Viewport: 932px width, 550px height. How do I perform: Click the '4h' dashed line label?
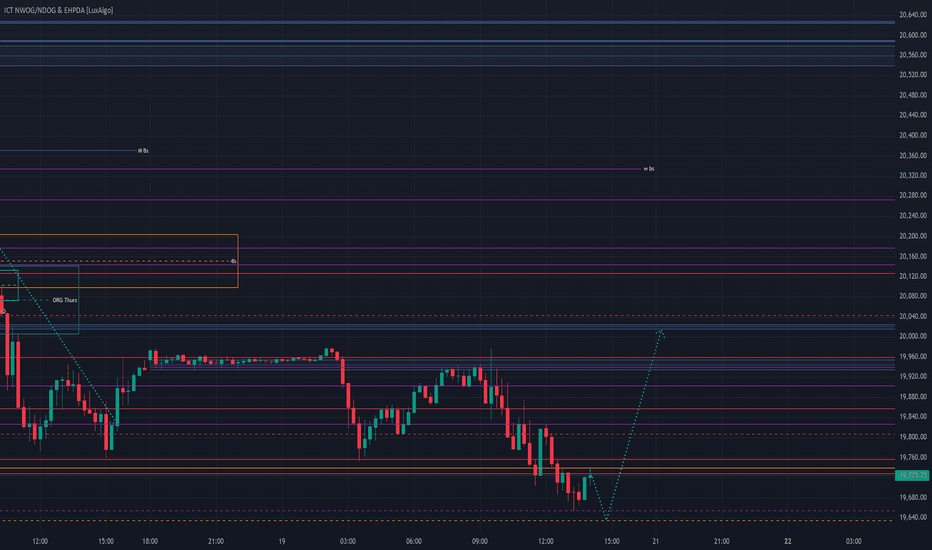click(x=234, y=261)
